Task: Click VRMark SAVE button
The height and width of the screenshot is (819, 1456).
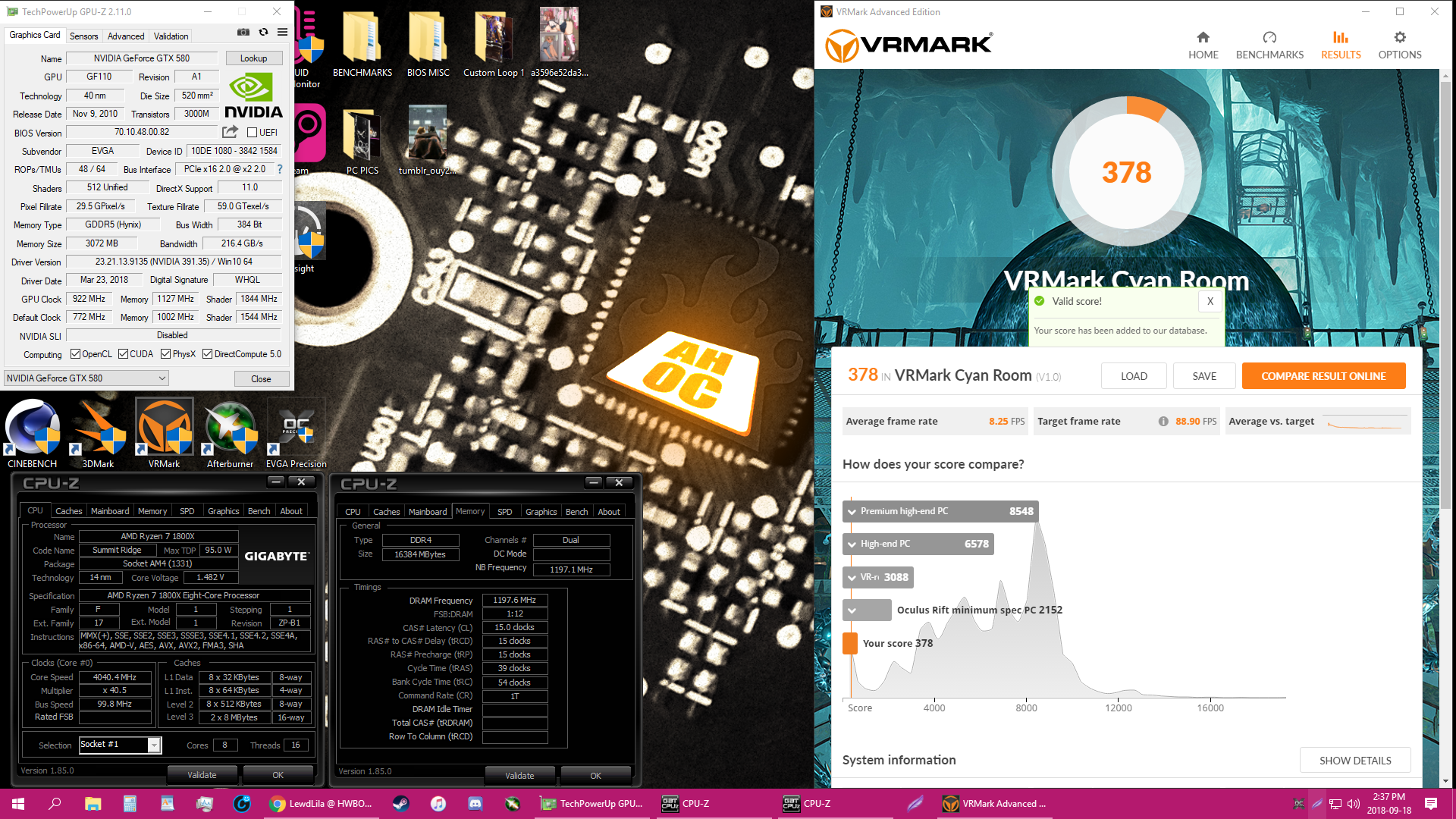Action: tap(1204, 376)
